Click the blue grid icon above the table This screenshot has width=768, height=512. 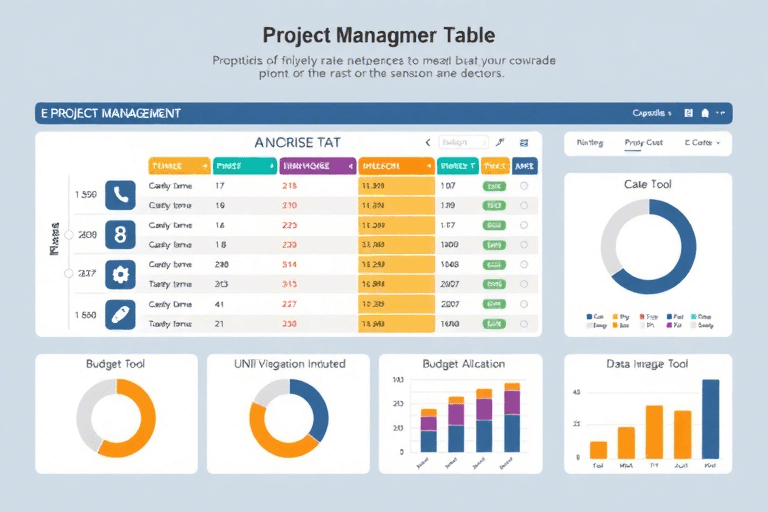tap(523, 143)
